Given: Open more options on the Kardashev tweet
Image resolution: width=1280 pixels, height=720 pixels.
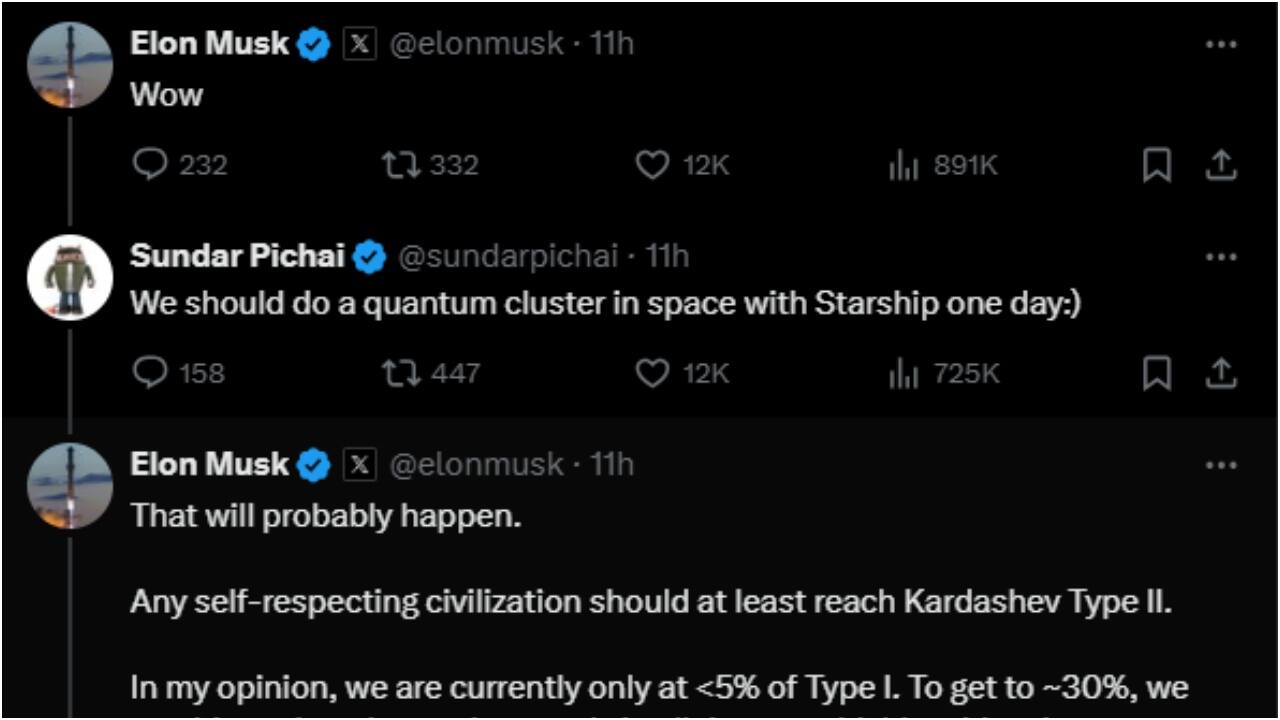Looking at the screenshot, I should (x=1221, y=465).
